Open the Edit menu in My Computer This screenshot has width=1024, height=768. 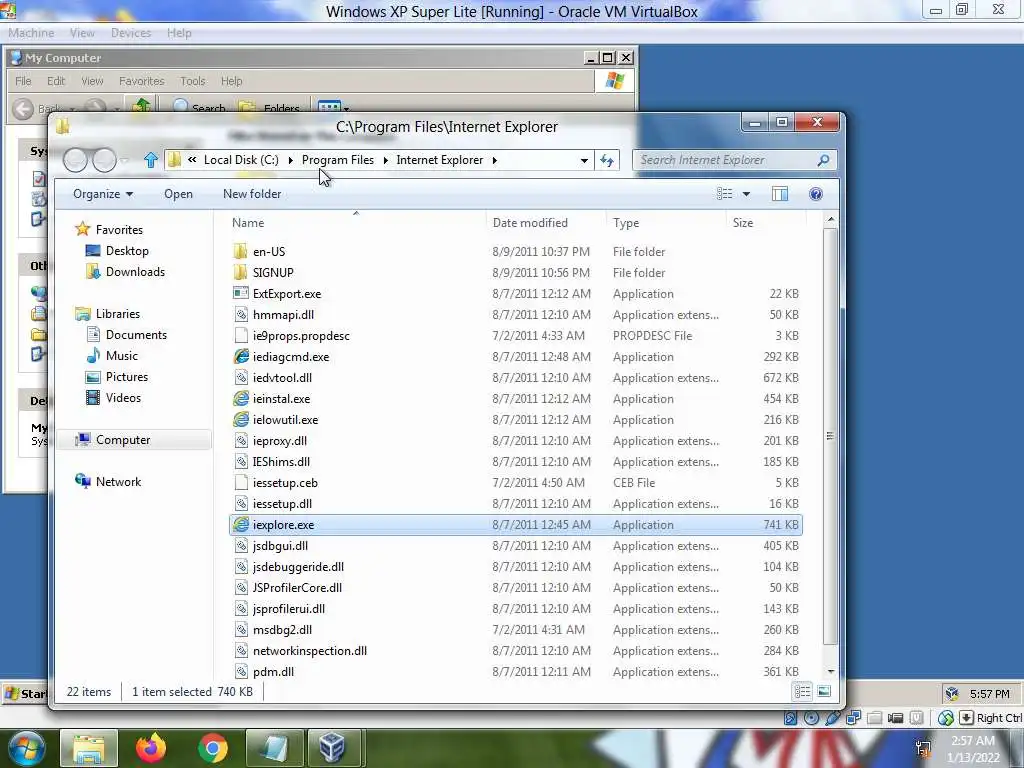pos(56,81)
